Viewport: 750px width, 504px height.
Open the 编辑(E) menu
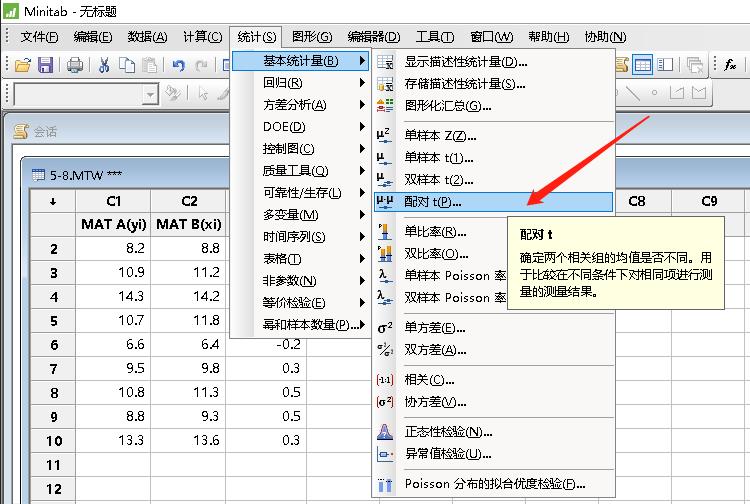coord(93,37)
